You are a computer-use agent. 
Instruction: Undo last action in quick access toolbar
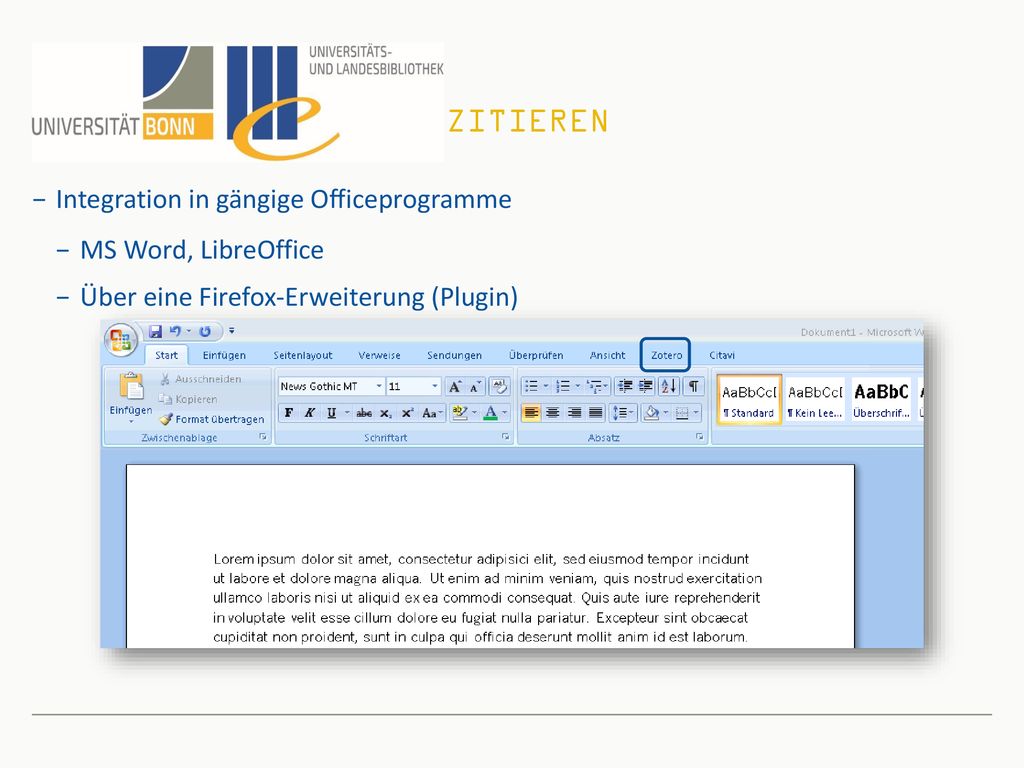[x=175, y=331]
